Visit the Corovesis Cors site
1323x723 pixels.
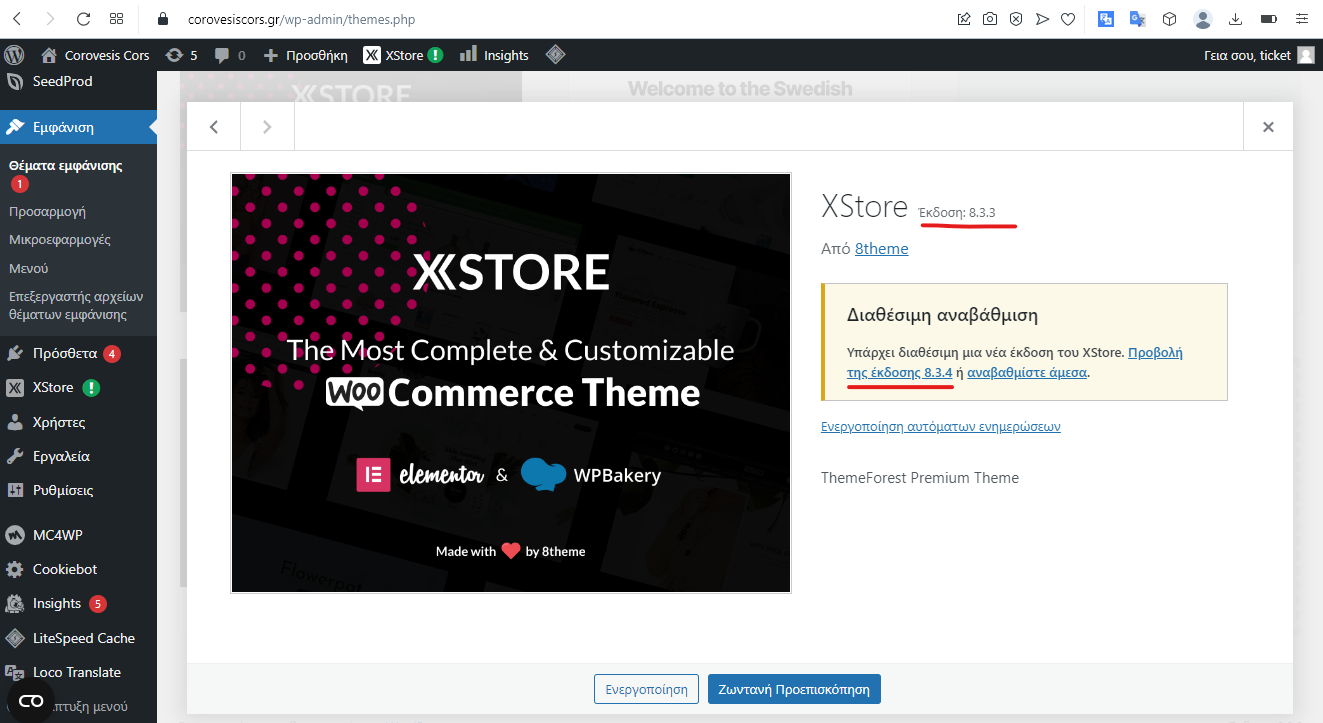click(95, 55)
